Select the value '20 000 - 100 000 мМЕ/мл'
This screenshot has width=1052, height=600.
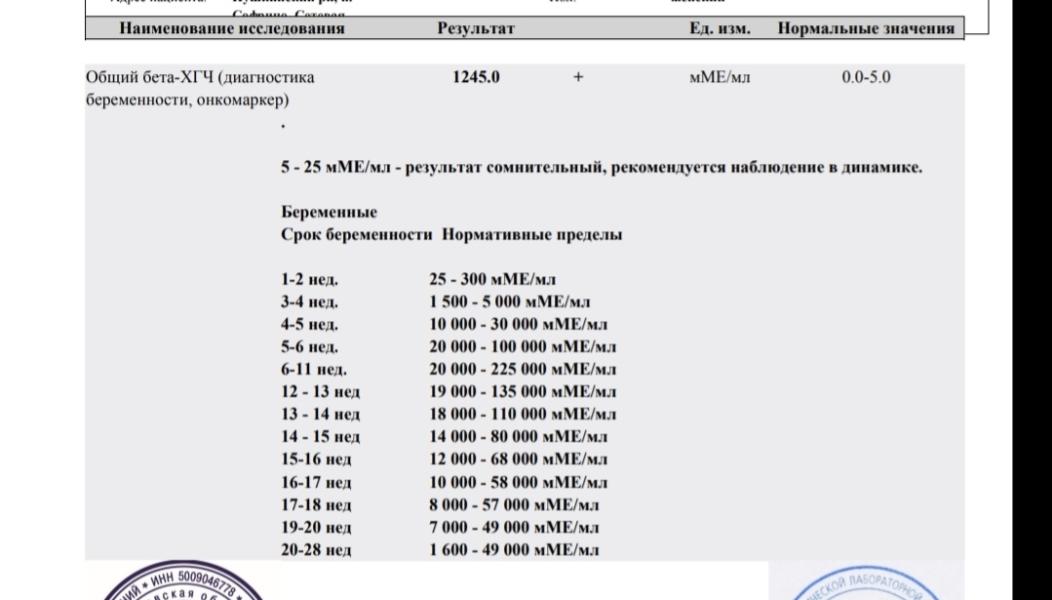[523, 347]
